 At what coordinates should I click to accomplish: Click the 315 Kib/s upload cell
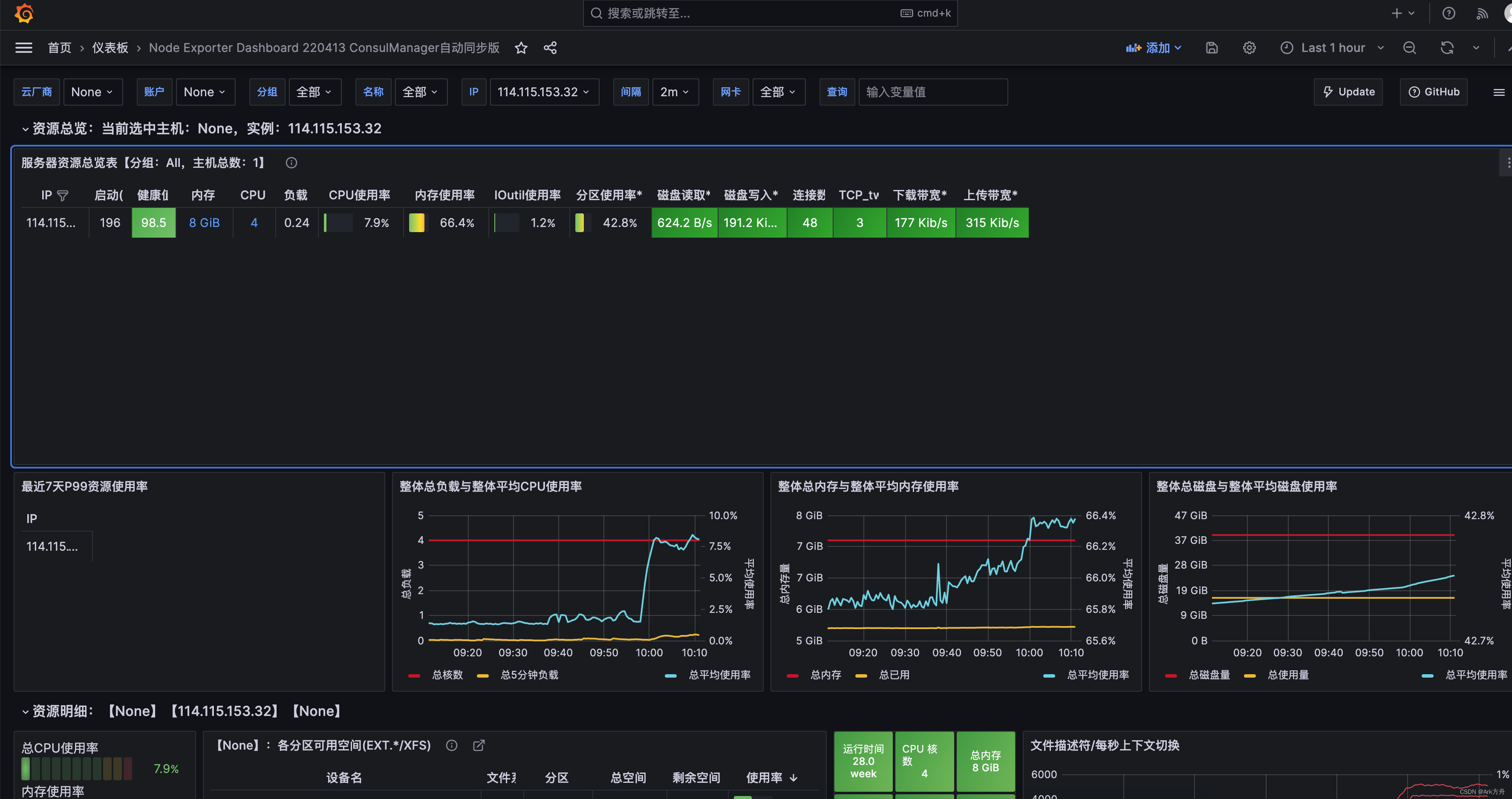[x=992, y=223]
